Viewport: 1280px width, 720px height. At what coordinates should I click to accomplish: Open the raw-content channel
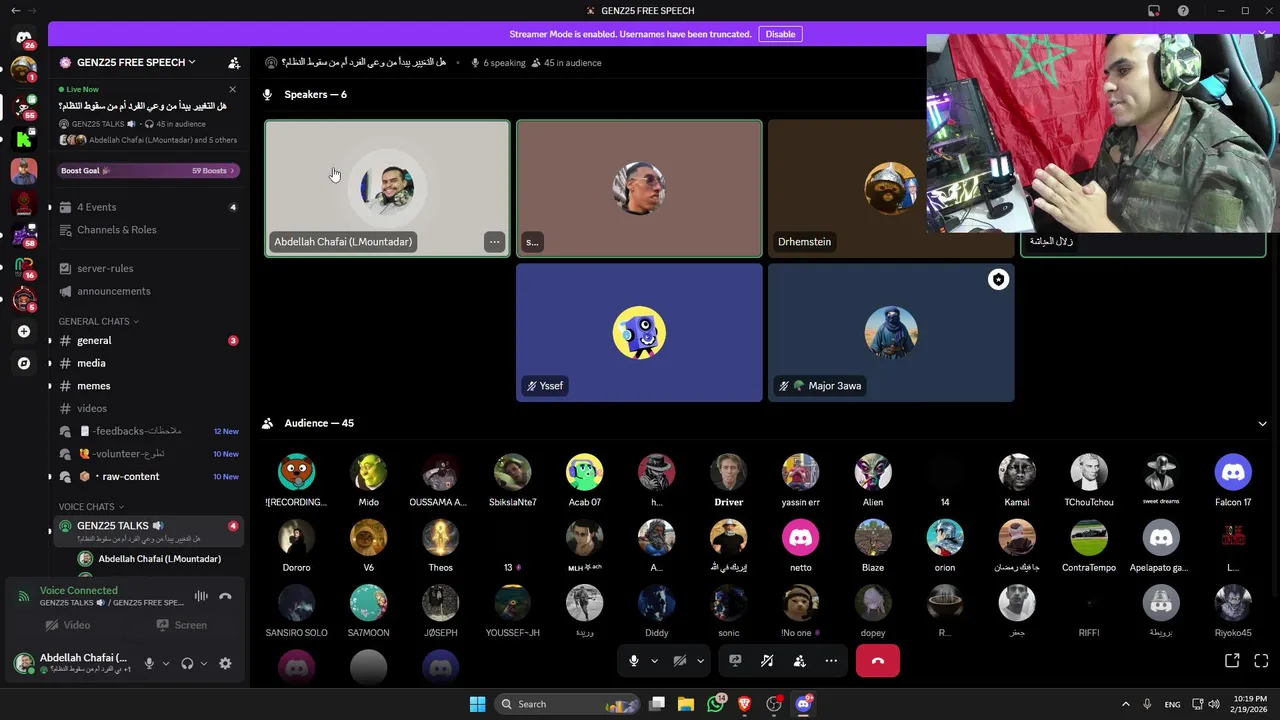pos(147,476)
